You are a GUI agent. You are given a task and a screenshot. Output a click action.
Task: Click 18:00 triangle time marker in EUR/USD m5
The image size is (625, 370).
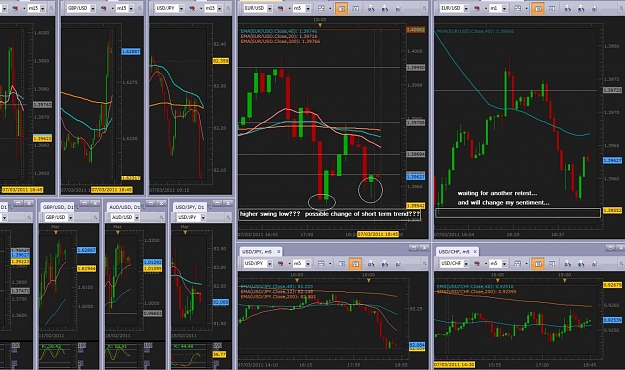click(320, 25)
